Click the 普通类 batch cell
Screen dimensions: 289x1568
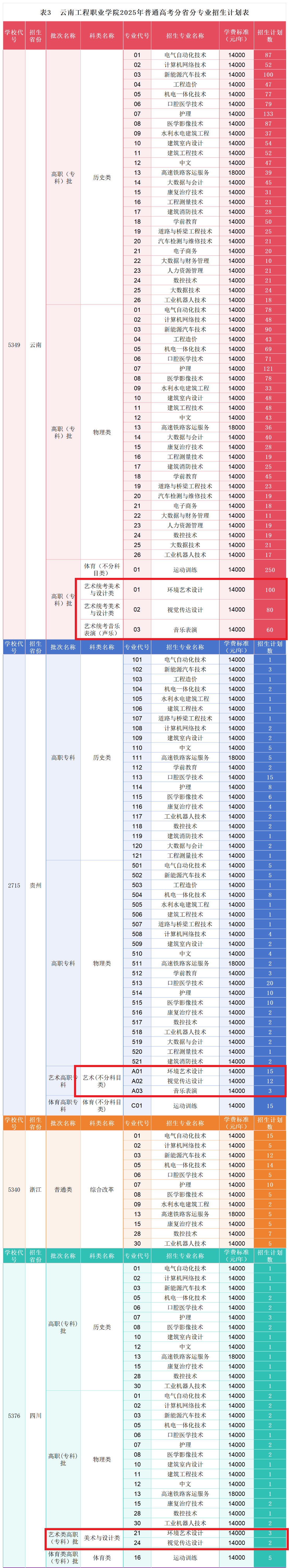pos(63,1189)
